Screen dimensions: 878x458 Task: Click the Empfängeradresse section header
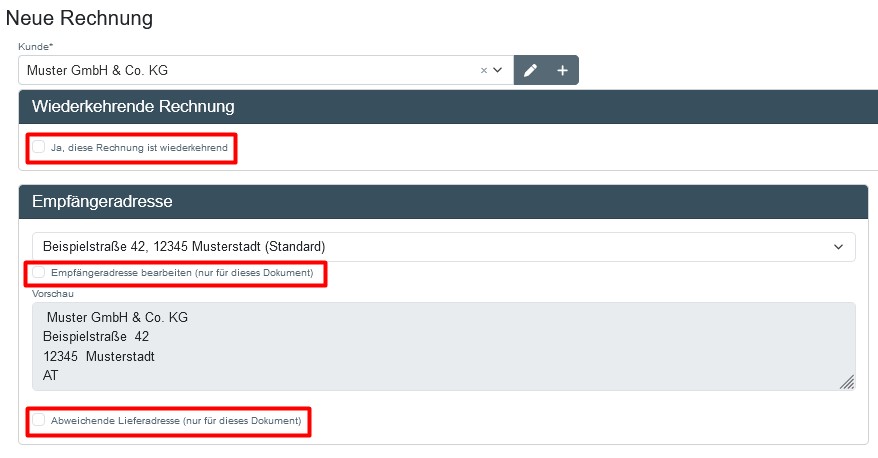point(102,201)
